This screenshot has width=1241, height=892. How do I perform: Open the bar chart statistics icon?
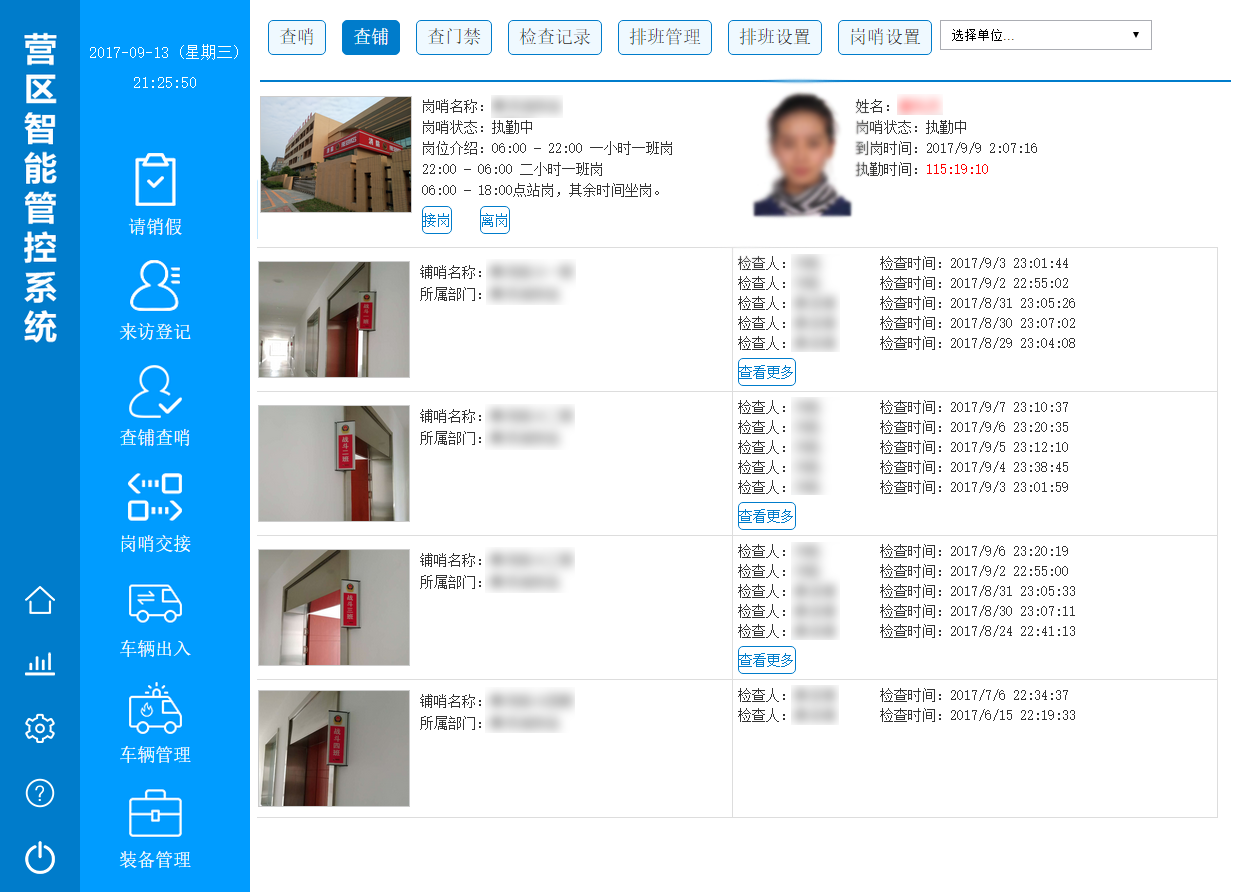40,664
